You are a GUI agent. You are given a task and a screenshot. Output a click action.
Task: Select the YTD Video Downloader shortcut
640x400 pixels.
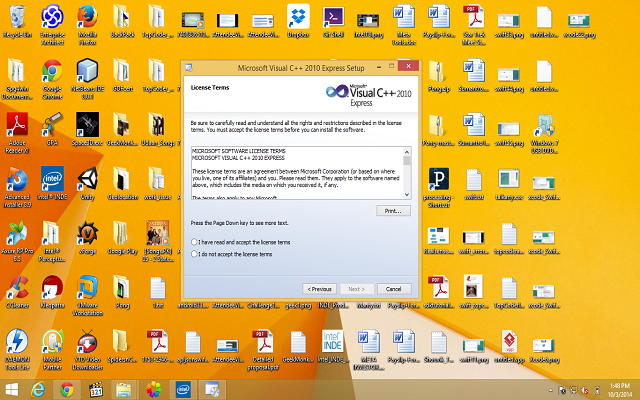(x=87, y=349)
